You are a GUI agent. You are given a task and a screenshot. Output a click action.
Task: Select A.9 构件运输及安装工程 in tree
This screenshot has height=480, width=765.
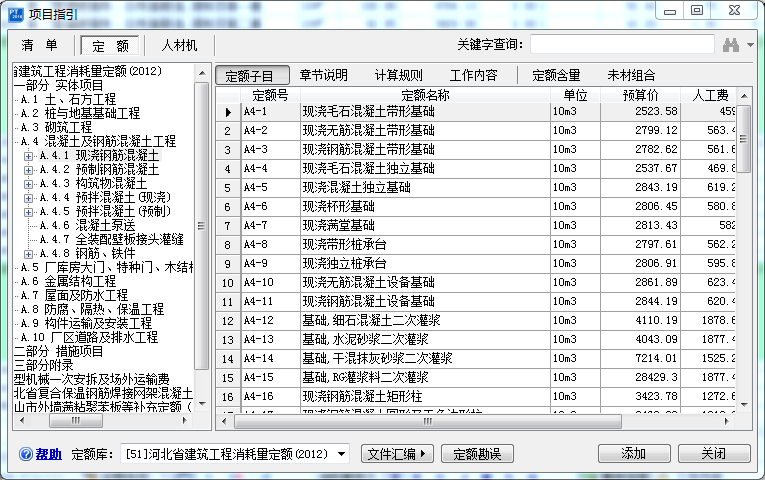[86, 323]
